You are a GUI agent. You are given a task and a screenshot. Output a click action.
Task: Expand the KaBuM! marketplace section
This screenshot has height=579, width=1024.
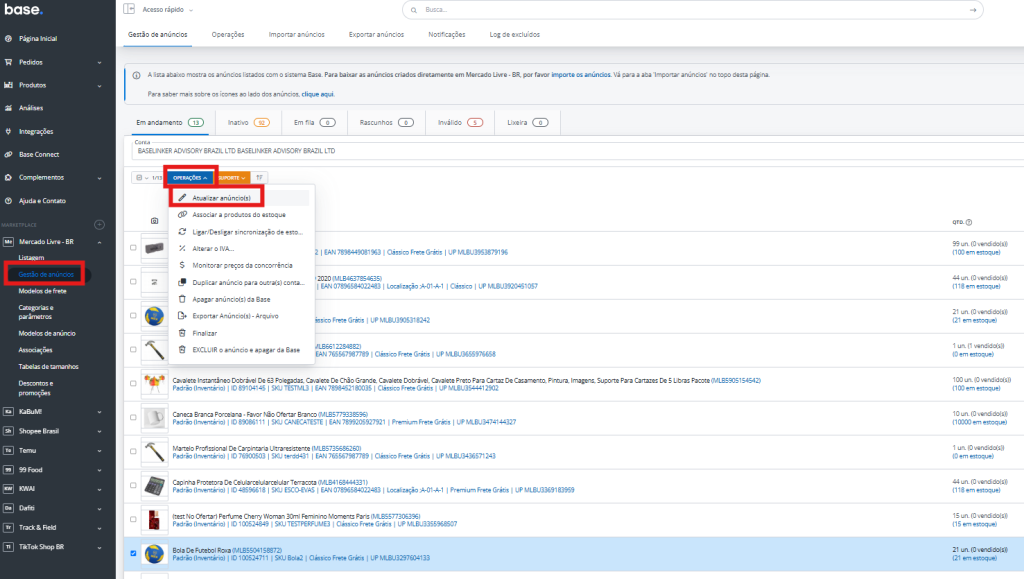tap(100, 412)
